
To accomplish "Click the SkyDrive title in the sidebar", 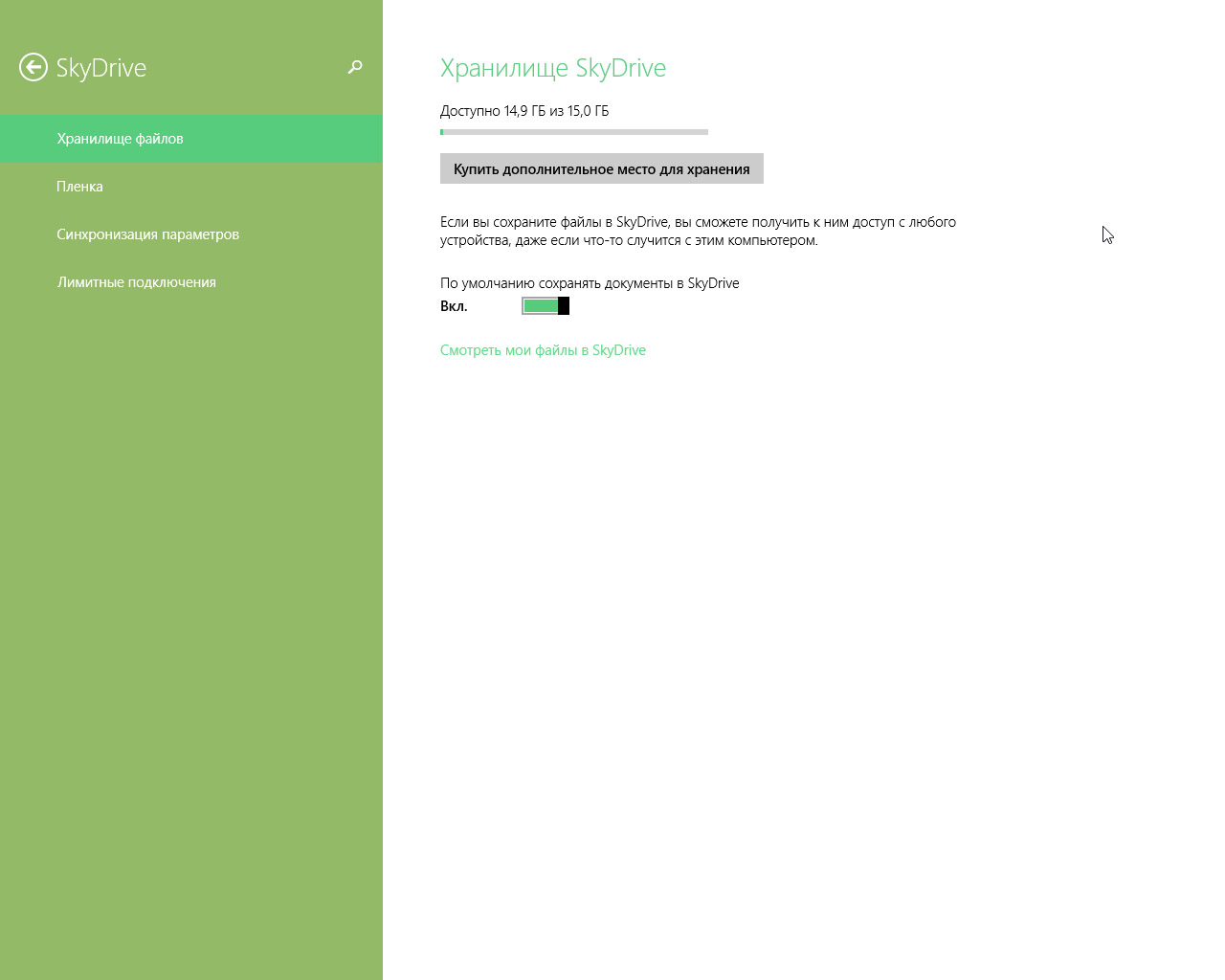I will pyautogui.click(x=101, y=68).
